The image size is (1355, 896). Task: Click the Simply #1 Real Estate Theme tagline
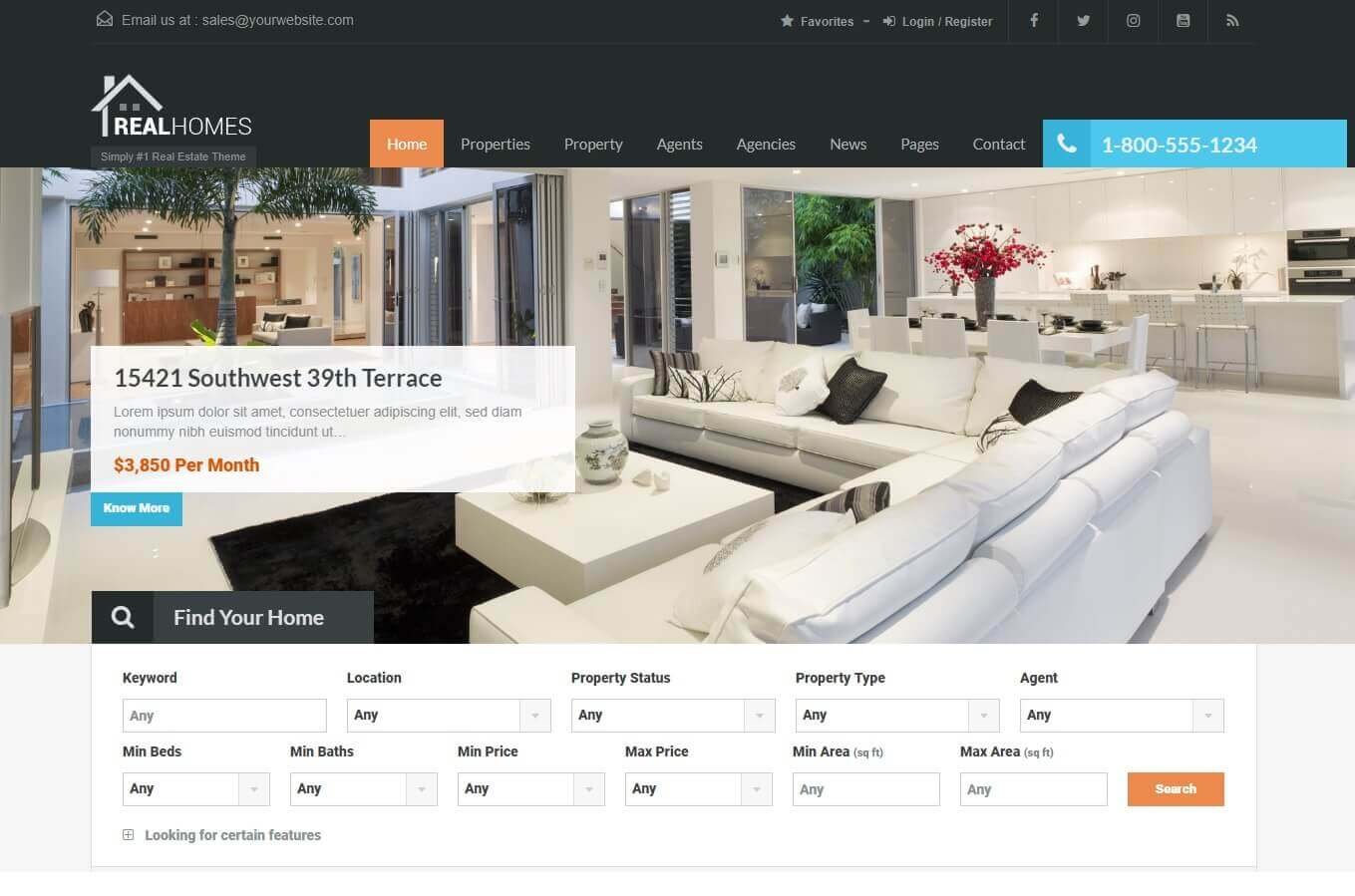click(173, 156)
